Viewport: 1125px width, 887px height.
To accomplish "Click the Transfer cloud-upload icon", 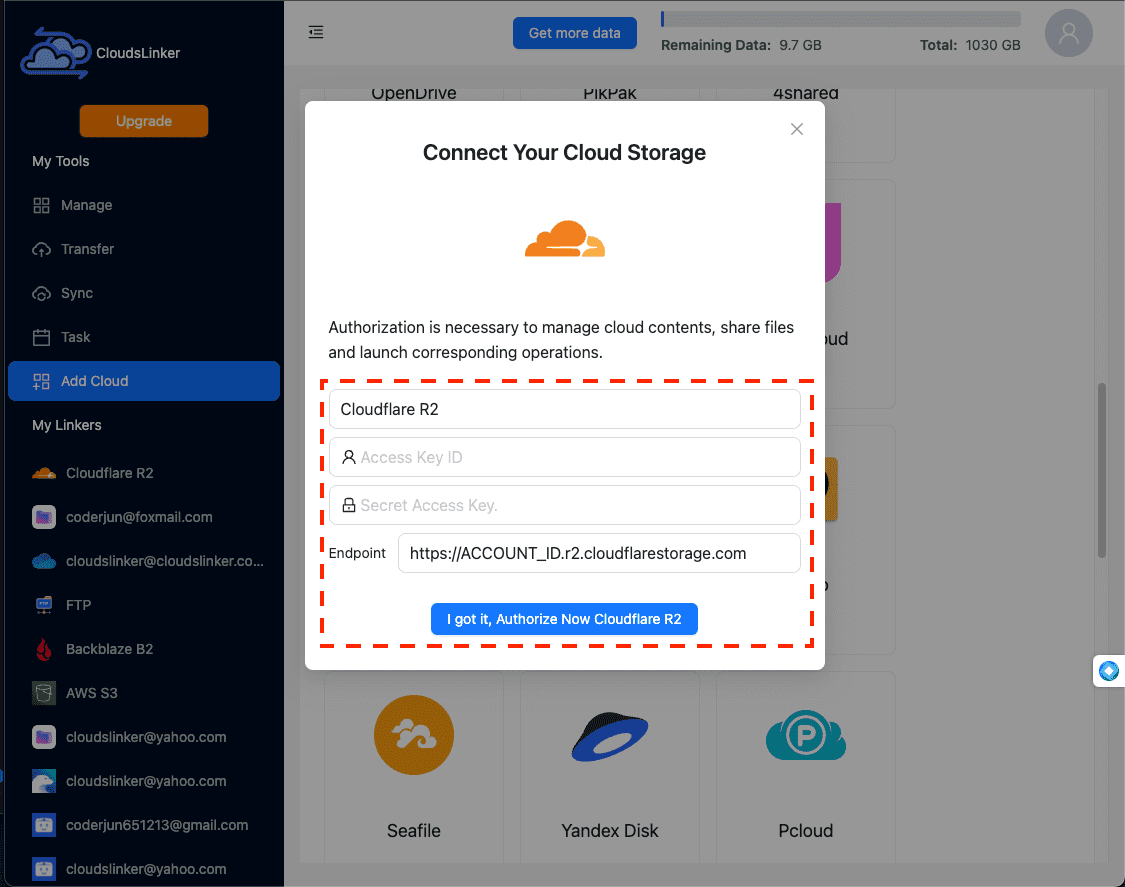I will 42,249.
